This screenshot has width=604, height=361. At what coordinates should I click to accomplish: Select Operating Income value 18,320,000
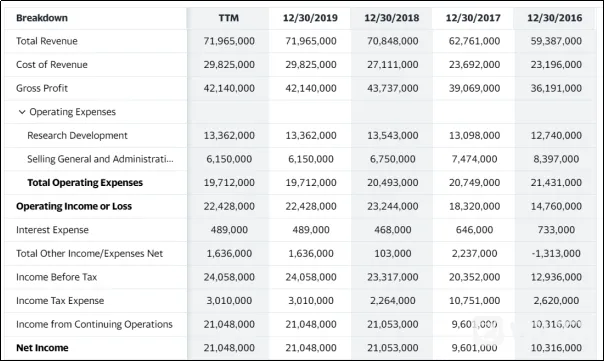tap(474, 207)
